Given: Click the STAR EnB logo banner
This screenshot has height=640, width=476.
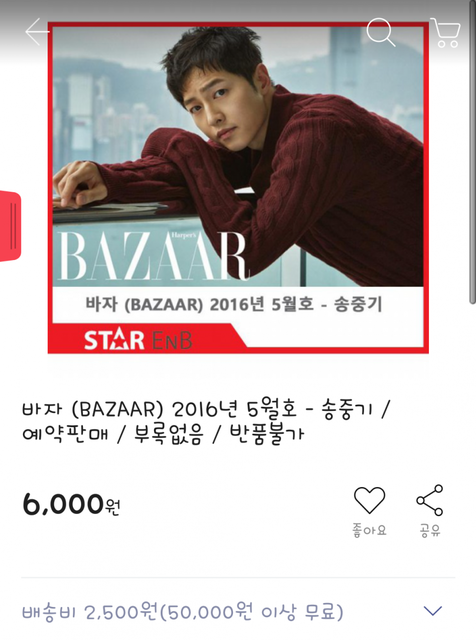Looking at the screenshot, I should coord(138,340).
